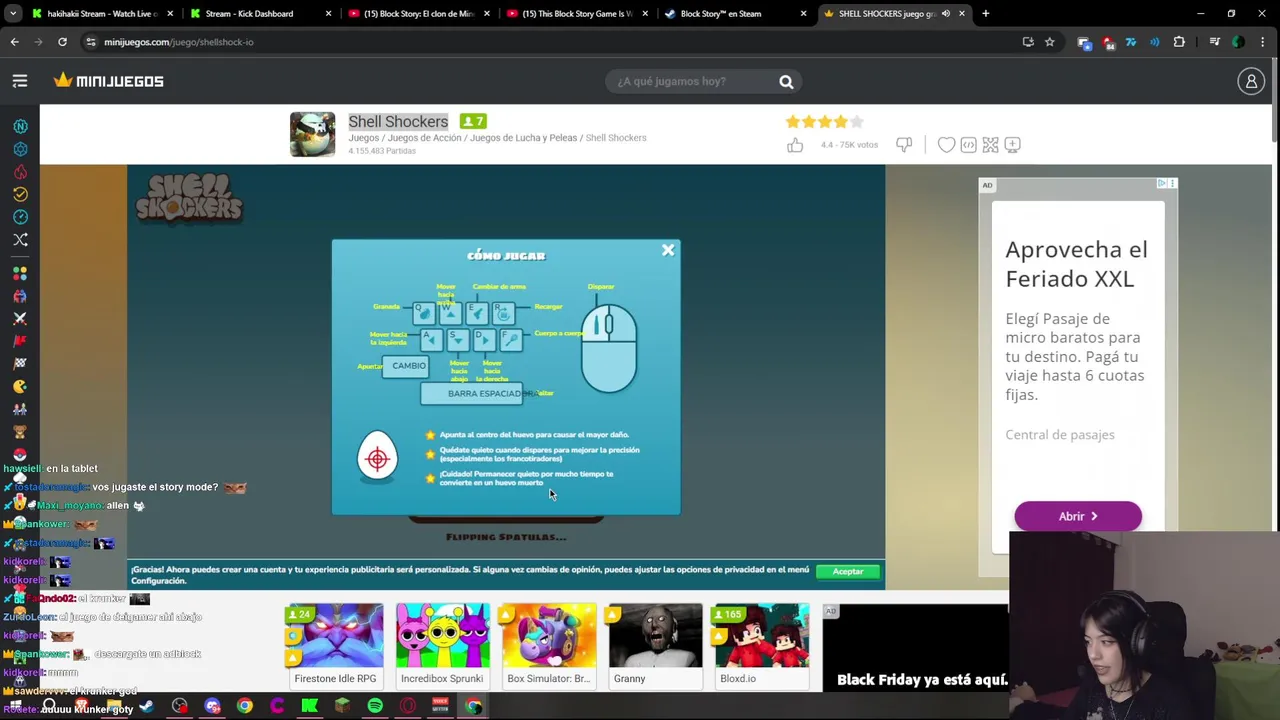Open the Pac-Man arcade category icon
1280x720 pixels.
tap(20, 386)
